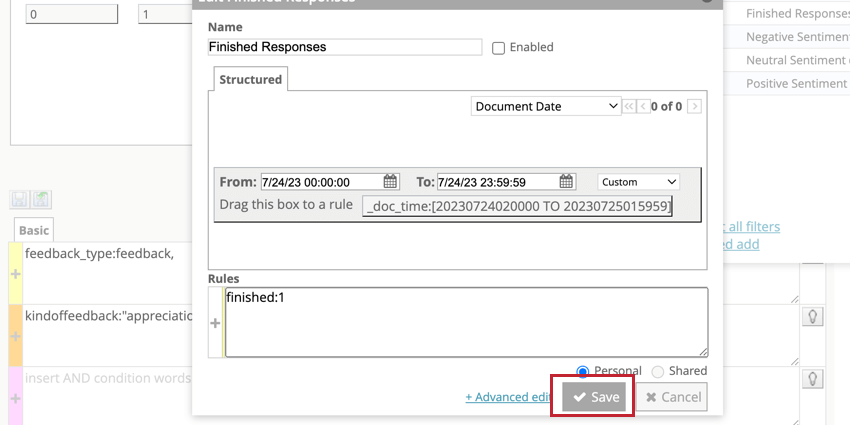The width and height of the screenshot is (850, 425).
Task: Open the Advanced editor link
Action: click(x=508, y=397)
